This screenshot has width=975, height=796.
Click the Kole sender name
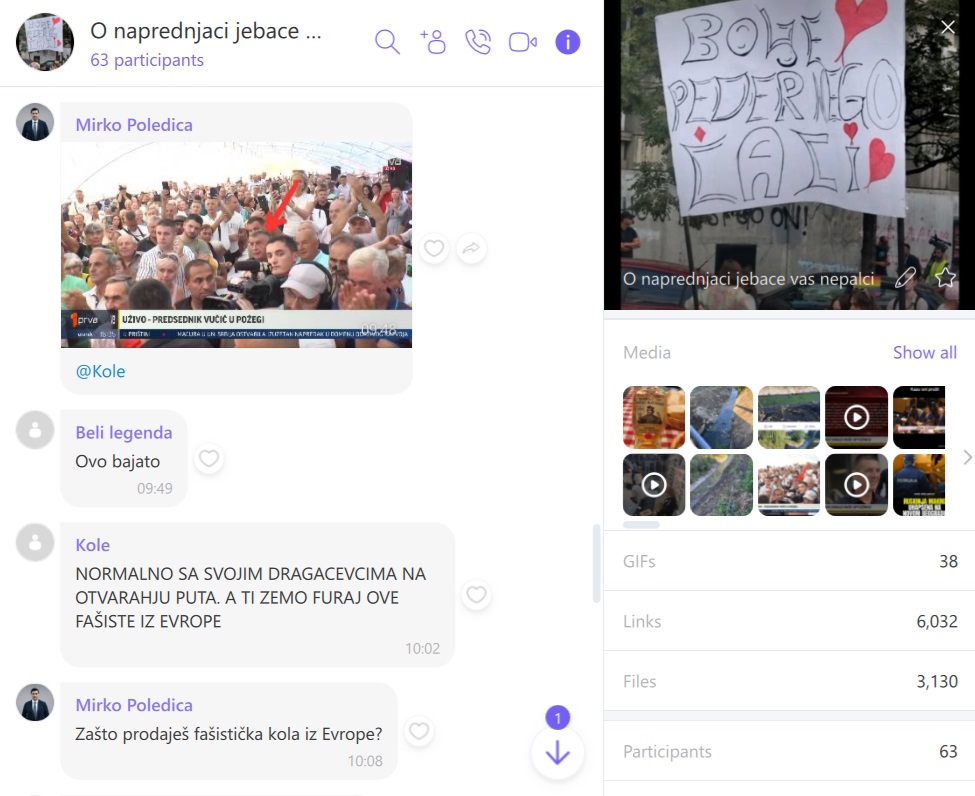93,545
